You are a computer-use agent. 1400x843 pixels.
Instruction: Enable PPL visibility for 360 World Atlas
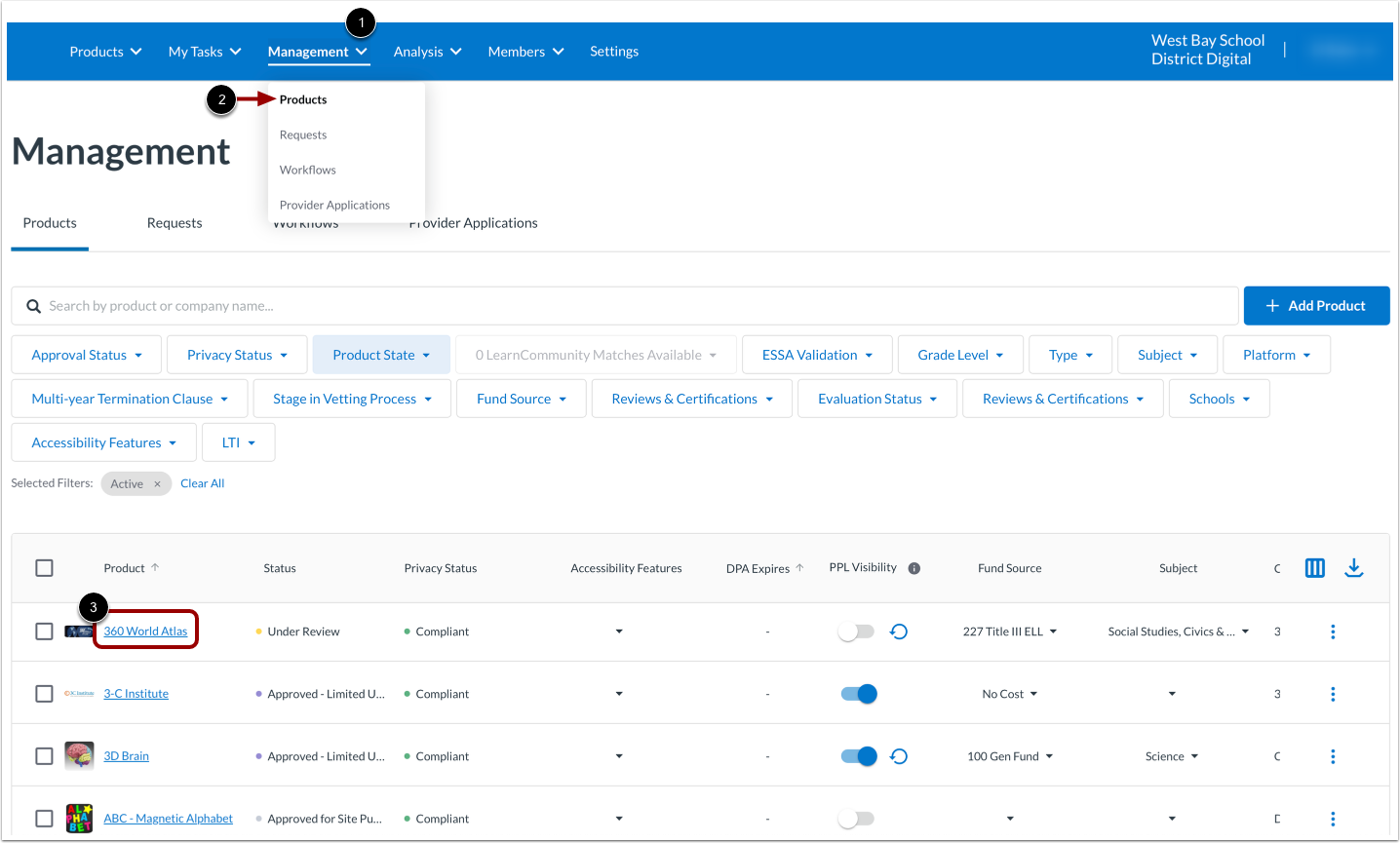(x=857, y=632)
